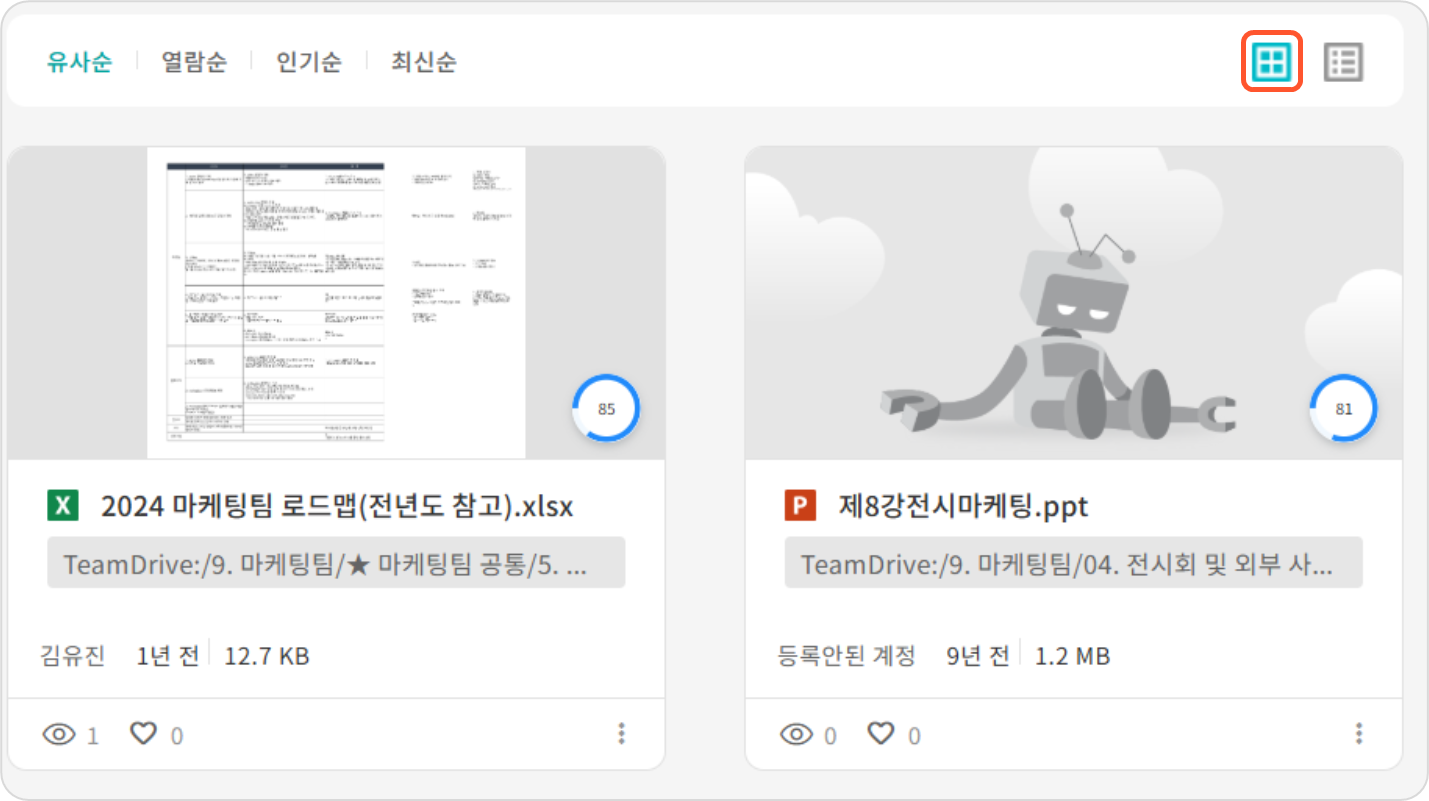Open the 제8강전시마케팅.ppt title

point(963,506)
